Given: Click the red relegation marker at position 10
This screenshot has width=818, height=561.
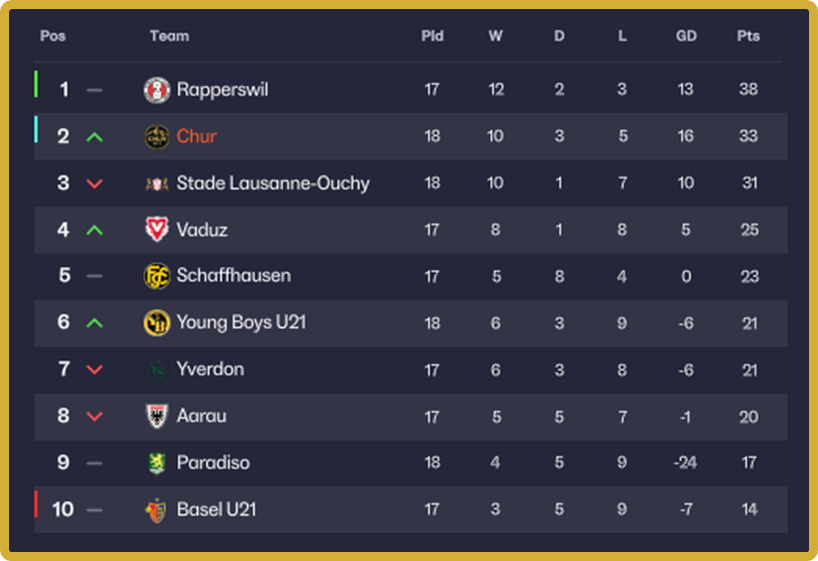Looking at the screenshot, I should click(x=37, y=505).
